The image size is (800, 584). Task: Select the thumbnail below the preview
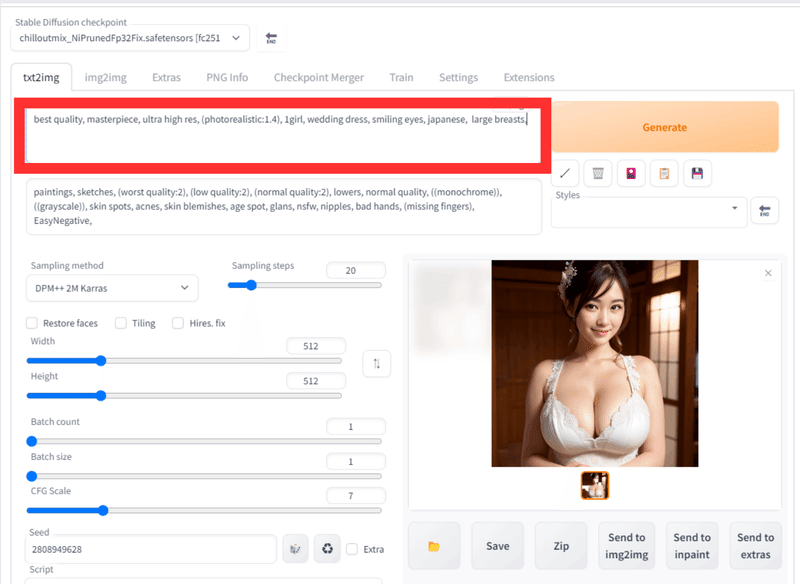[x=595, y=486]
